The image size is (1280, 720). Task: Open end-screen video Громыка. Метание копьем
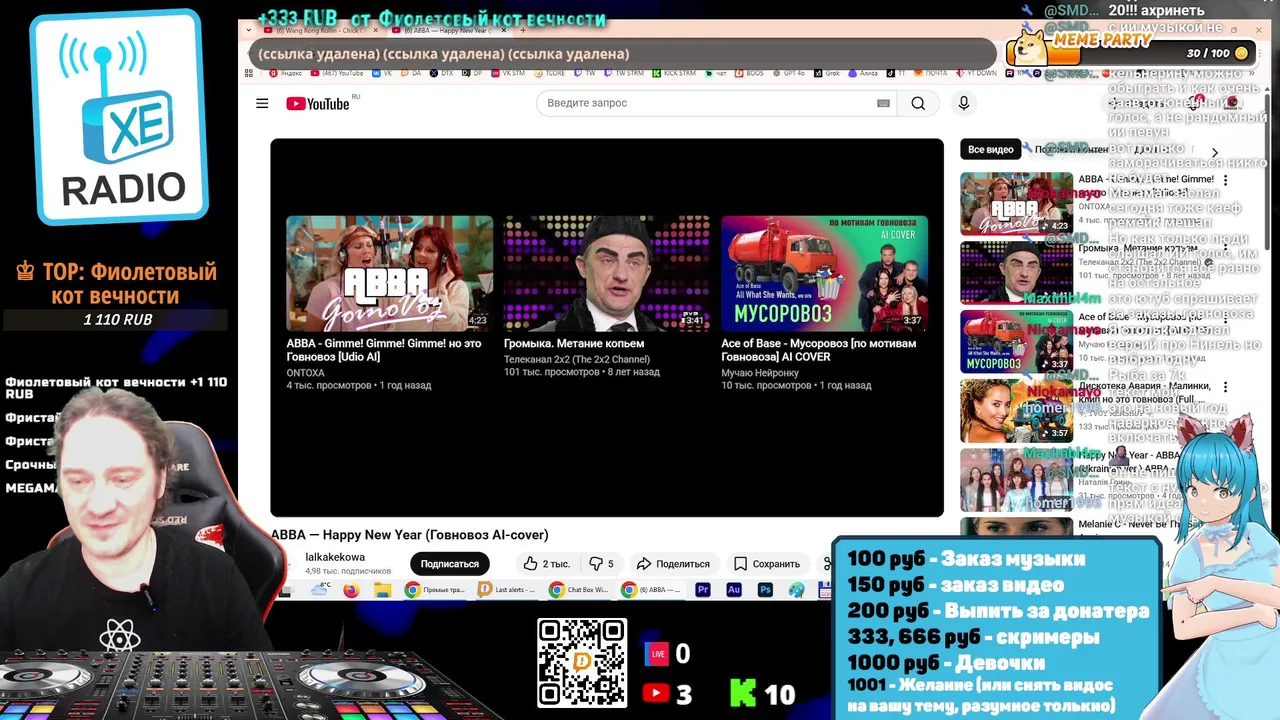coord(607,273)
